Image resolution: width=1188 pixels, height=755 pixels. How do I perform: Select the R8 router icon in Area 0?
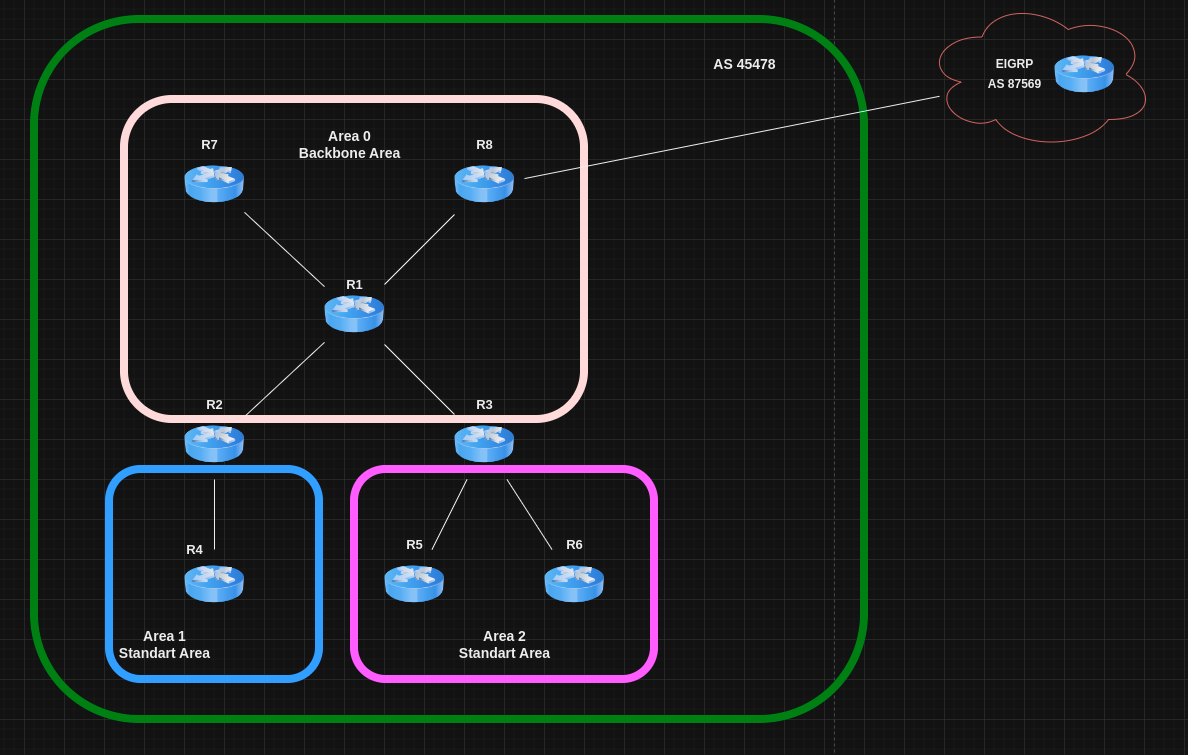[484, 183]
